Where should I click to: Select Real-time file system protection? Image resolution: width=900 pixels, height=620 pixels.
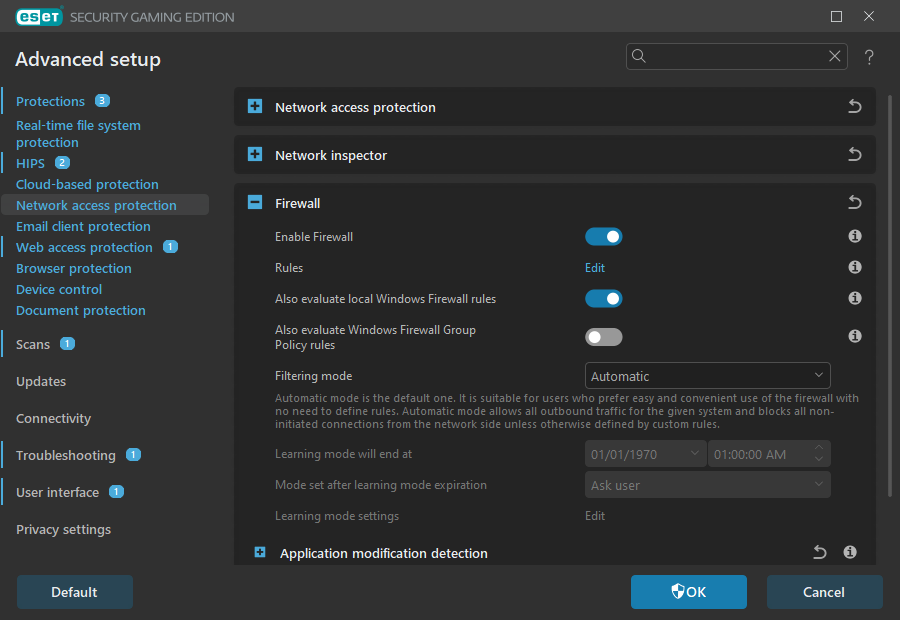(x=78, y=134)
